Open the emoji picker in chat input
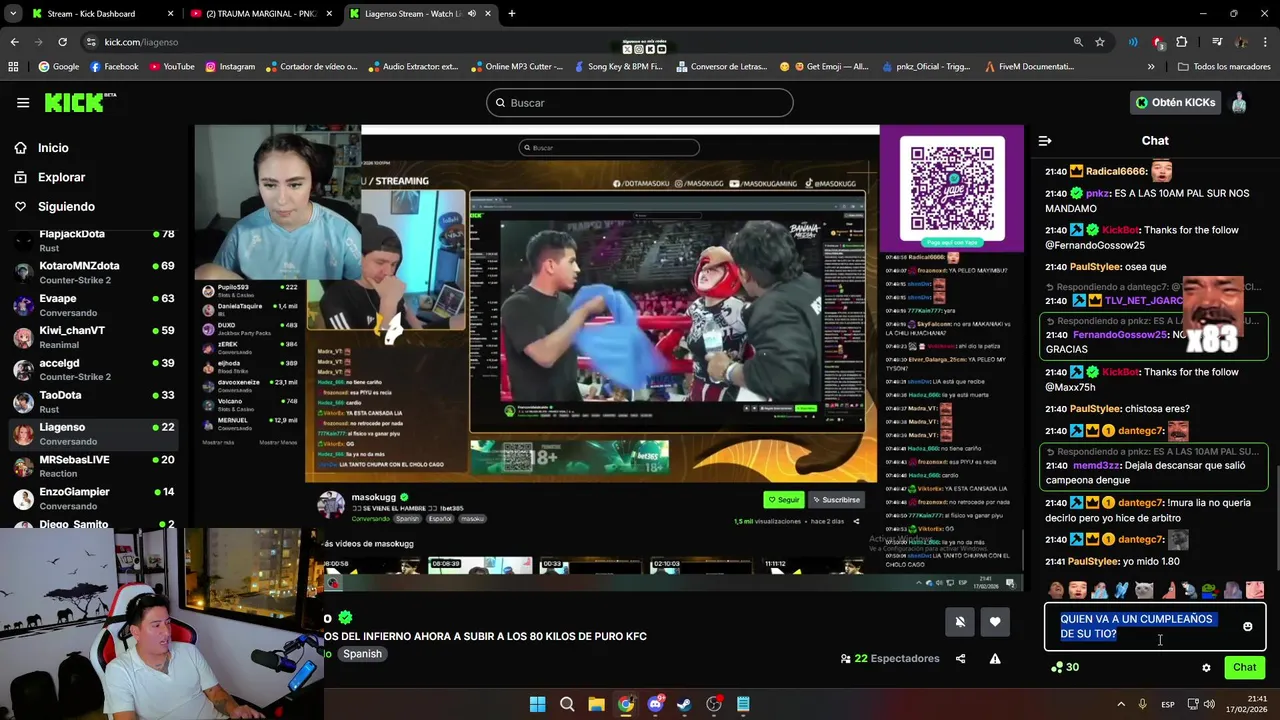1280x720 pixels. [1247, 627]
